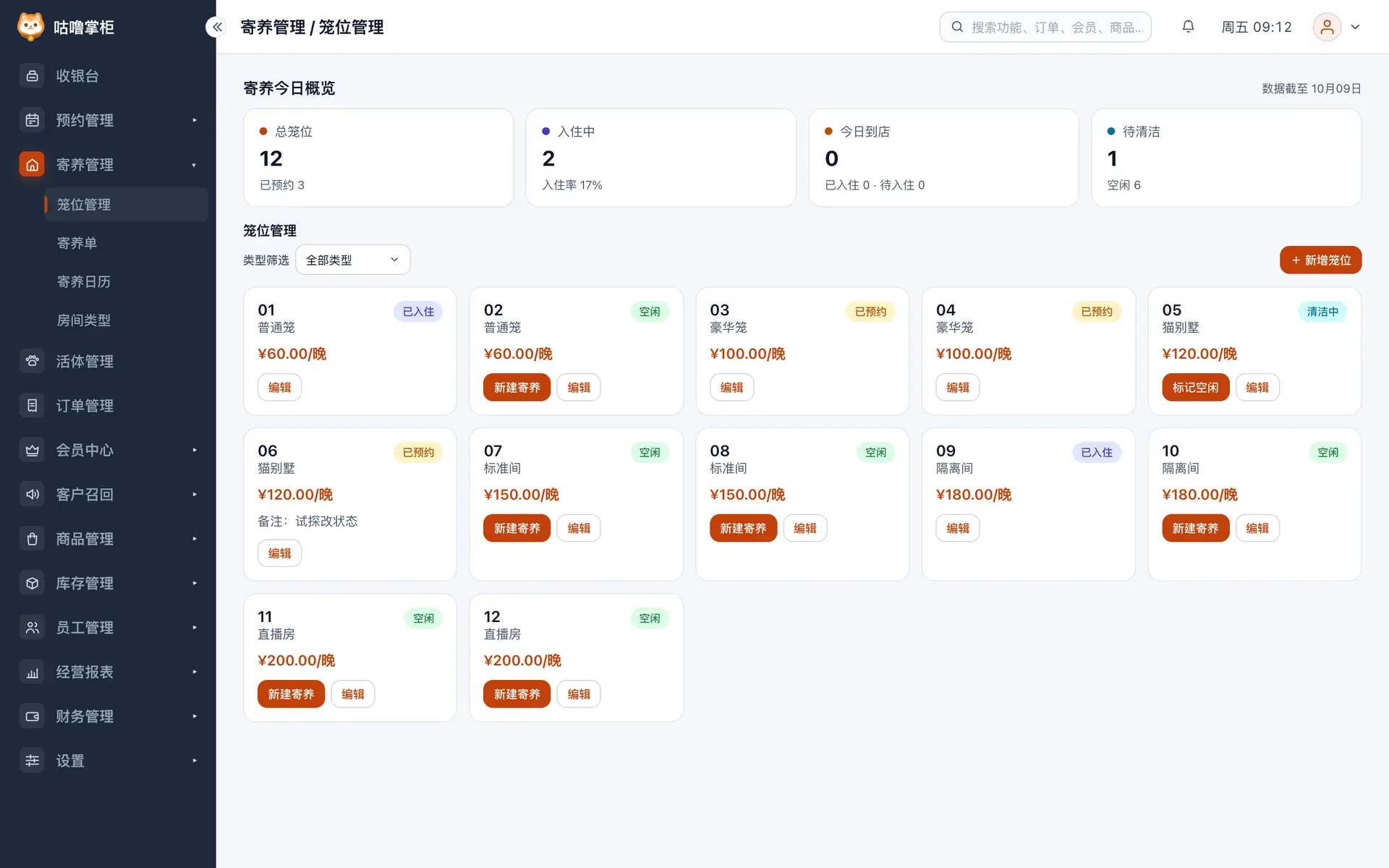The height and width of the screenshot is (868, 1389).
Task: Expand the 财务管理 submenu arrow
Action: click(x=195, y=717)
